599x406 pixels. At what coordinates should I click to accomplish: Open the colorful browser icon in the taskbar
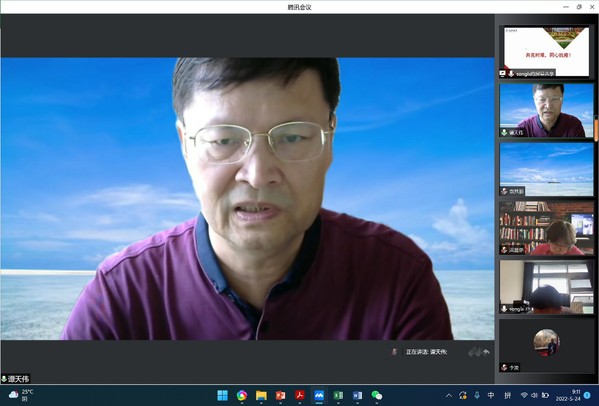tap(242, 395)
